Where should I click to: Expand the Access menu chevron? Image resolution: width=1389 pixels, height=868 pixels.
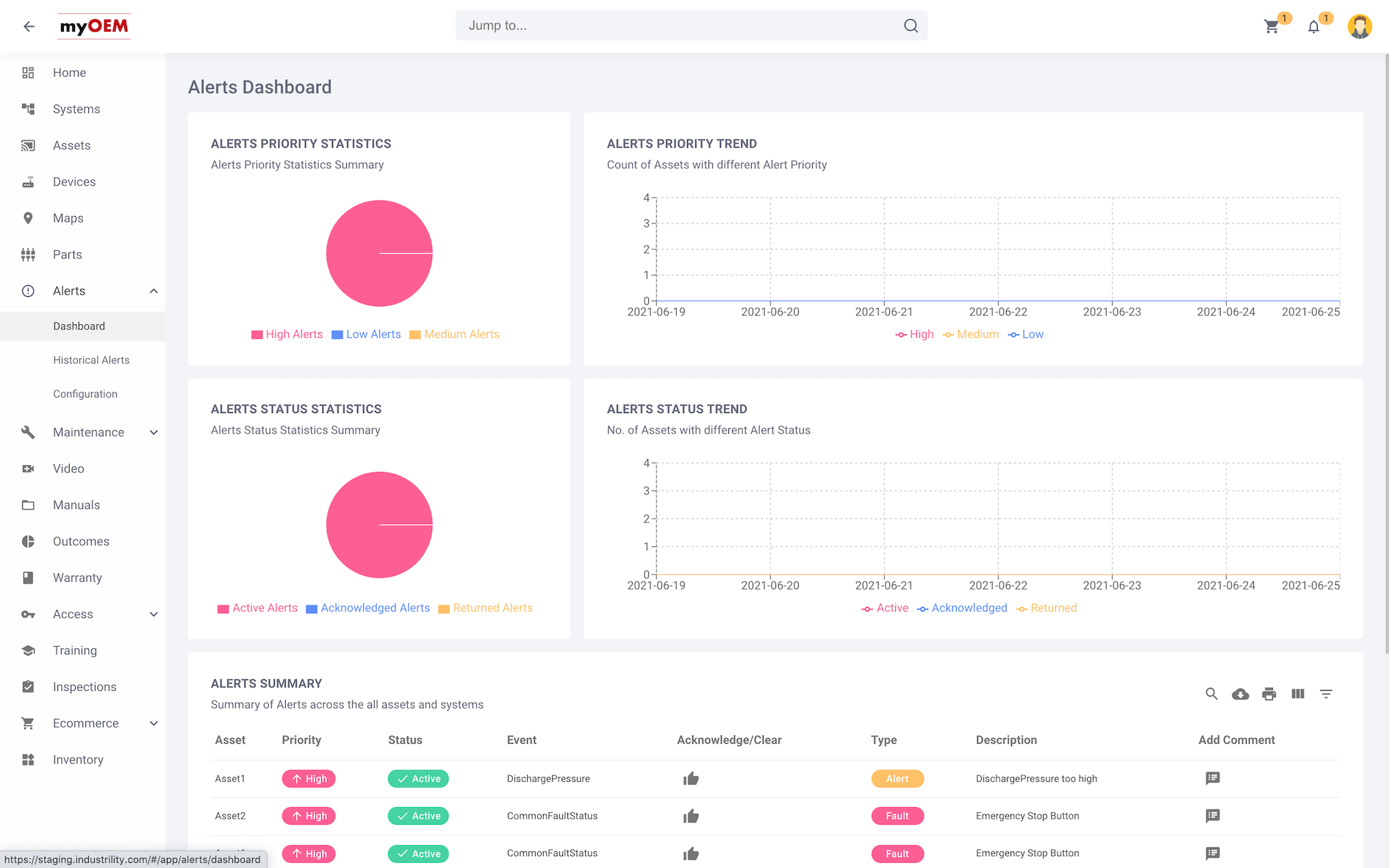click(x=154, y=614)
